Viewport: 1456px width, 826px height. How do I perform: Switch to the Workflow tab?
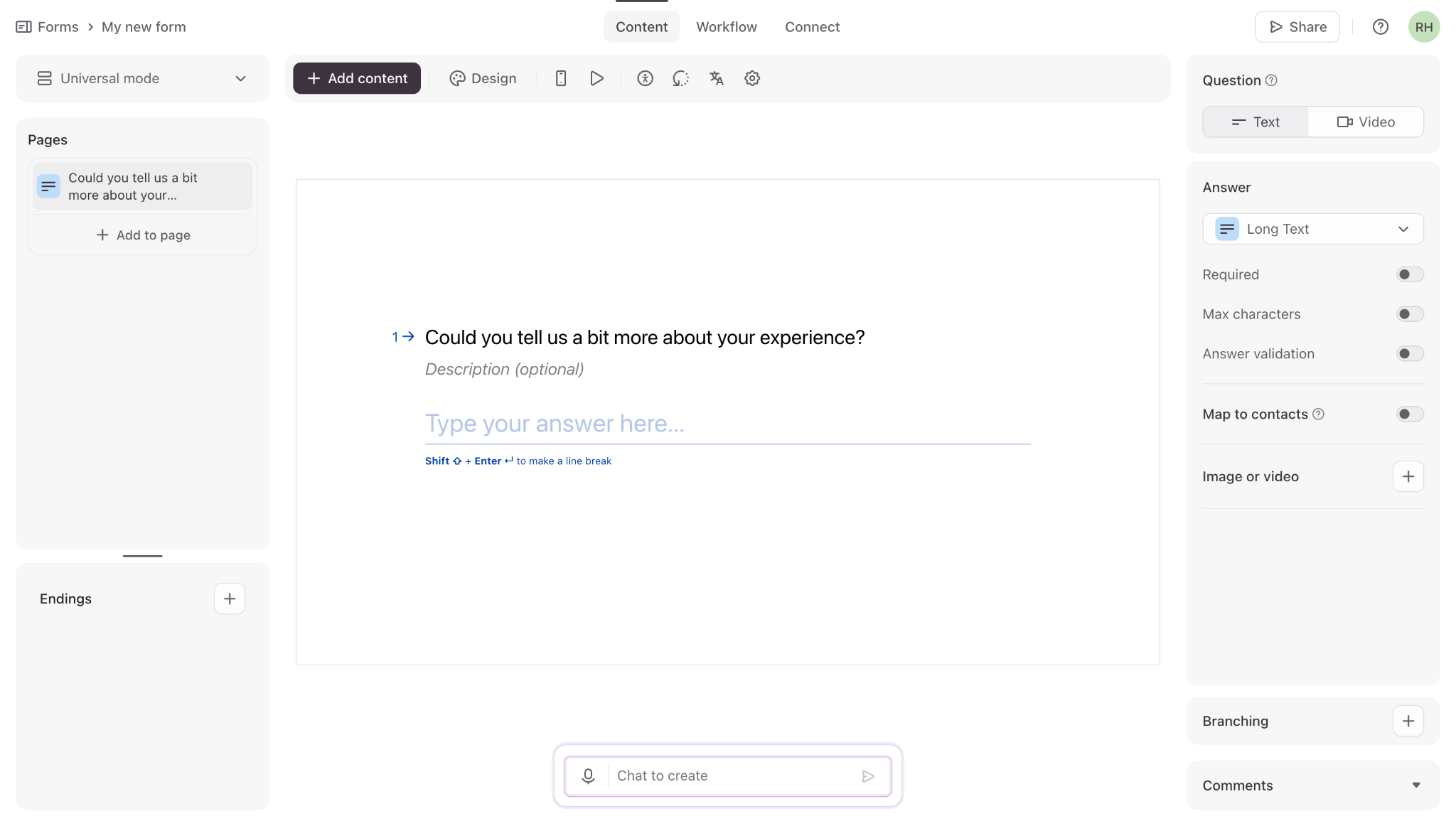[x=726, y=27]
